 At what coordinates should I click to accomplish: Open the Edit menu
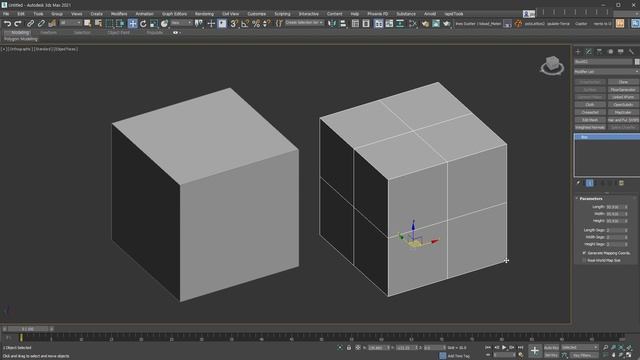click(21, 13)
